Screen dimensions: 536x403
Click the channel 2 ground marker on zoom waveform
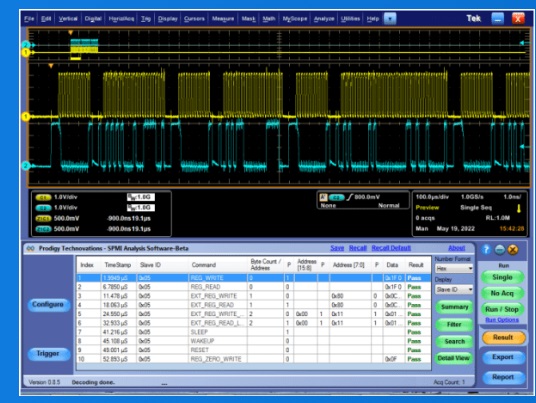[26, 166]
